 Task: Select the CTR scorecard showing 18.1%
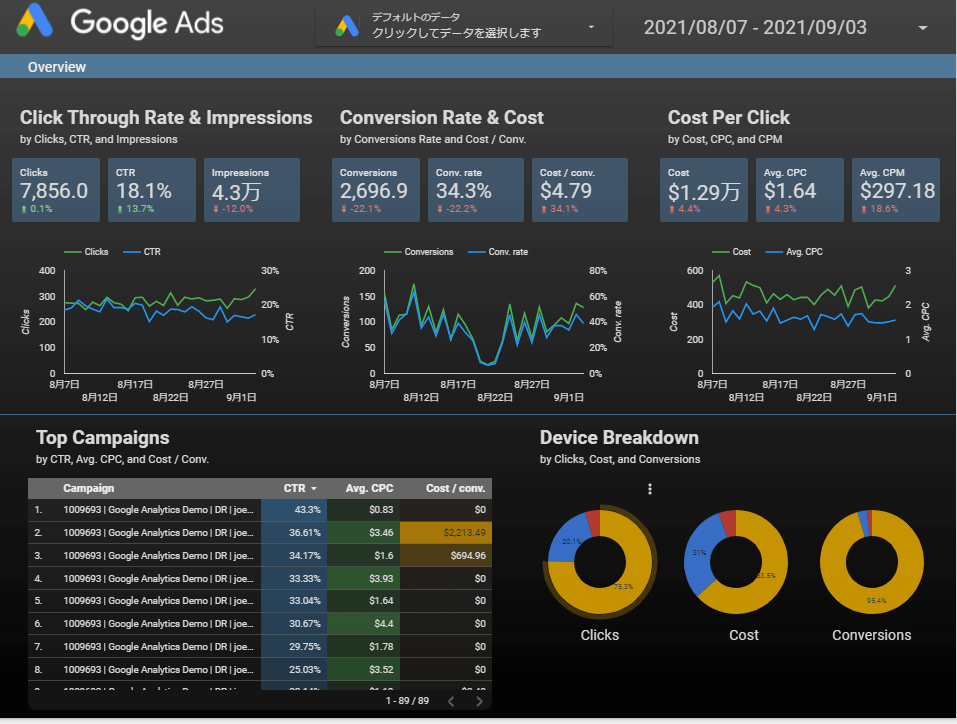coord(152,190)
